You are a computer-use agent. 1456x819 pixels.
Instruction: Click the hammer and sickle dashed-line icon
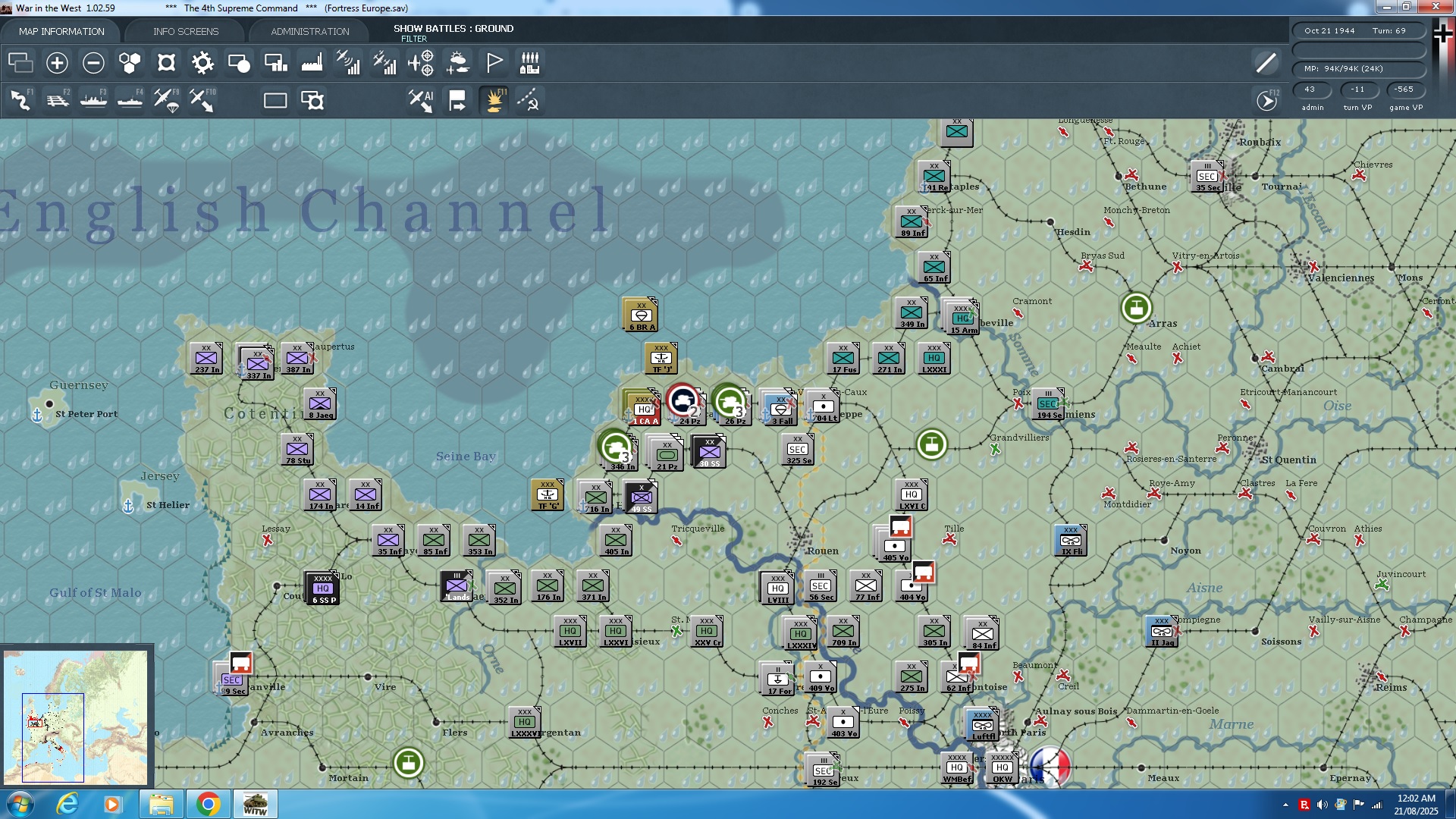530,100
